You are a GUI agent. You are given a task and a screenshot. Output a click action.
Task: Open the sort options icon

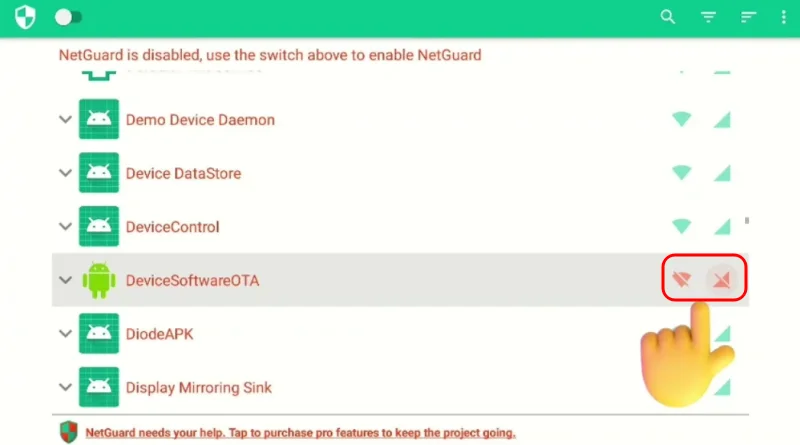748,18
